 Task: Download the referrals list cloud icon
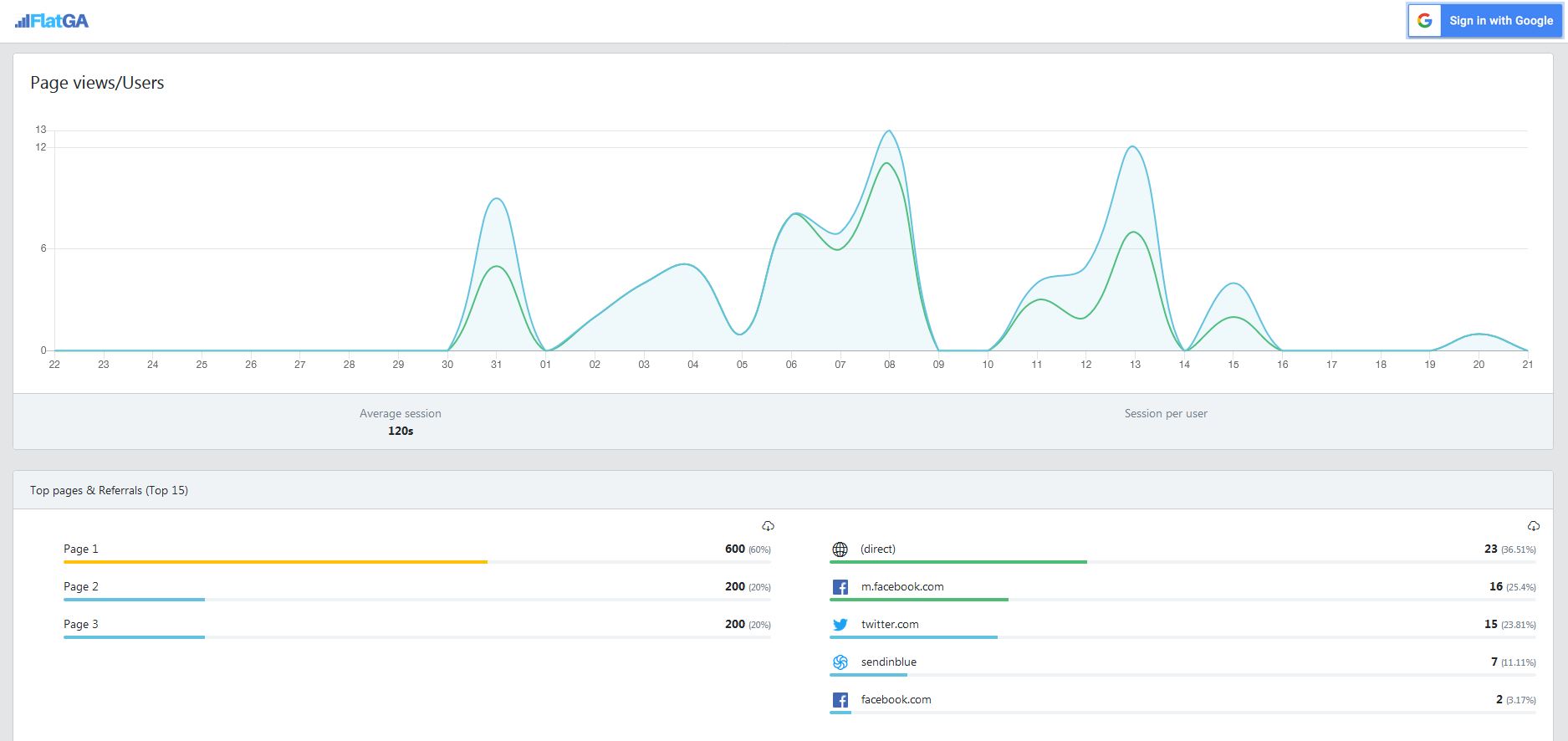coord(1533,526)
